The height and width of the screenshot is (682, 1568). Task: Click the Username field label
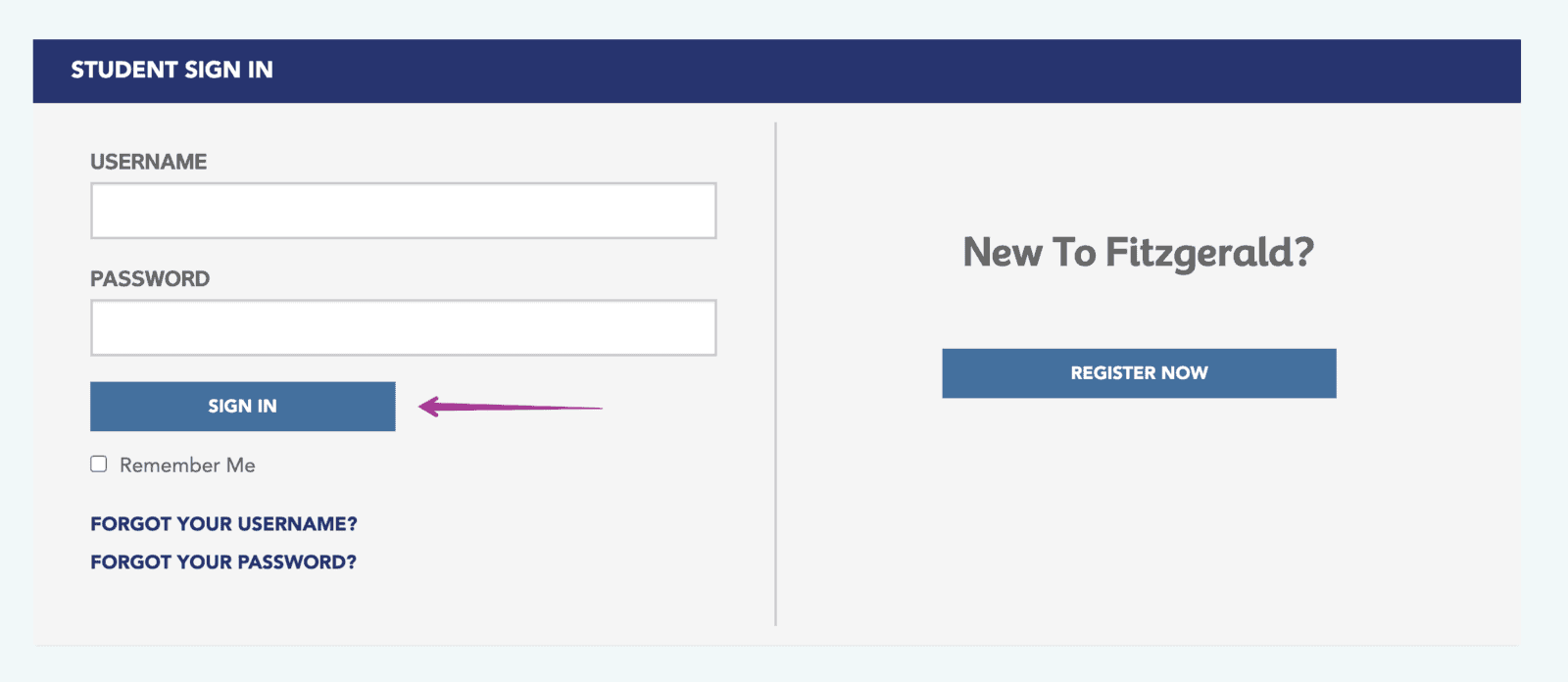(x=148, y=161)
